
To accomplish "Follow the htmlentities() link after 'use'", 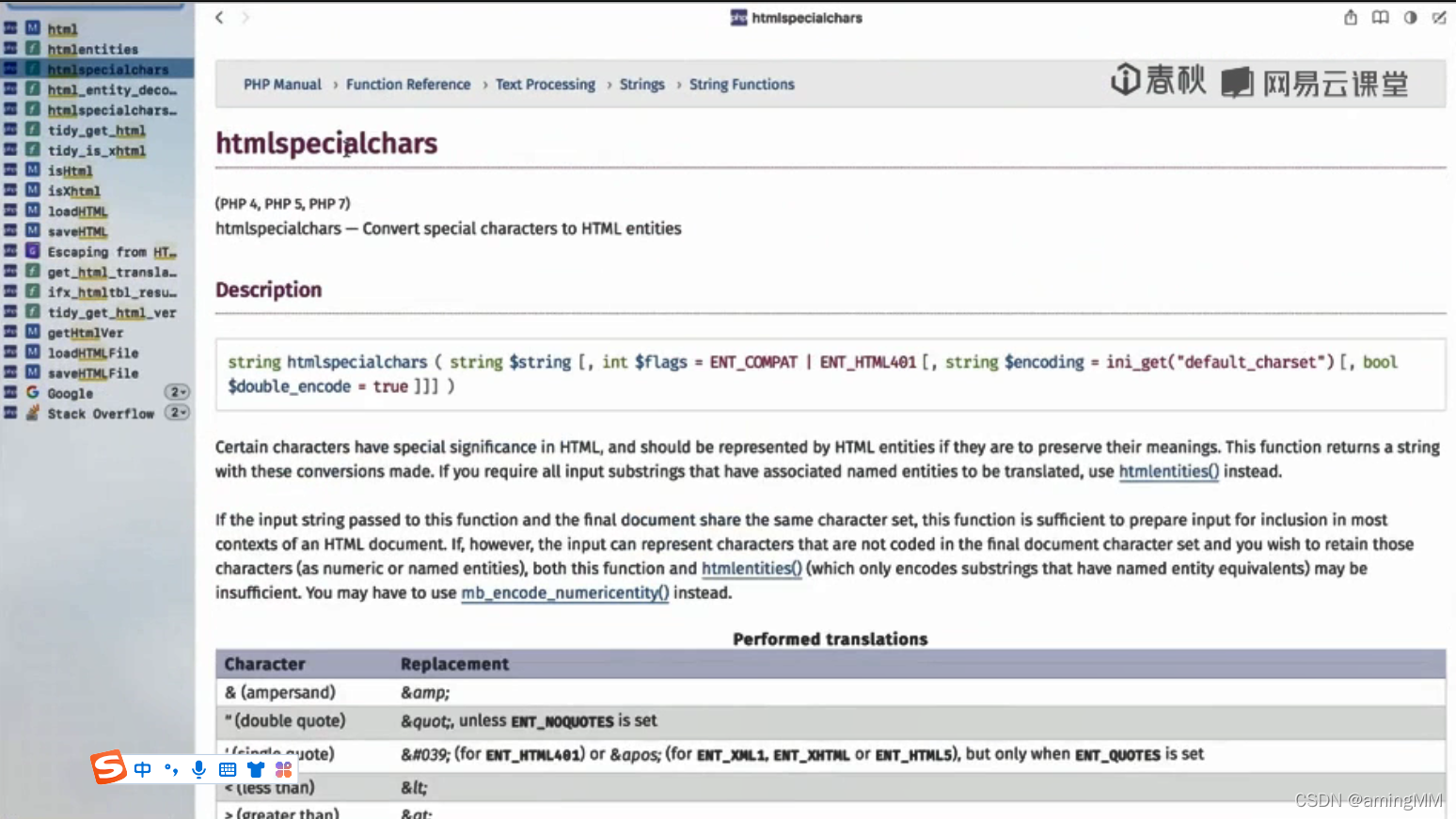I will pos(1169,471).
